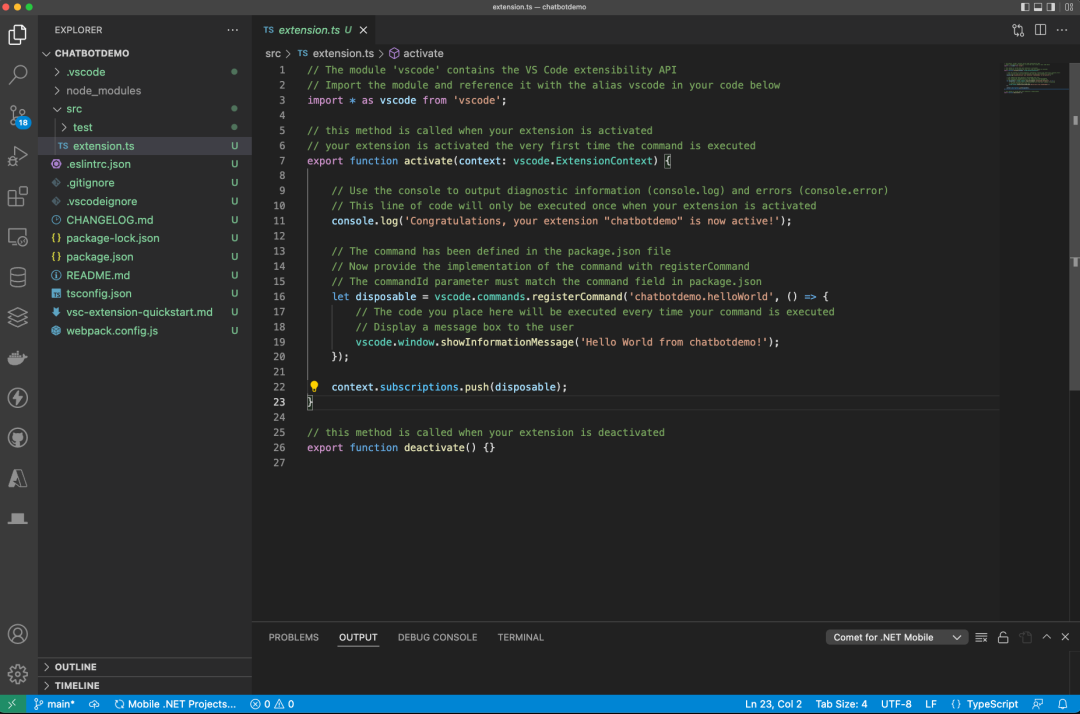The image size is (1080, 714).
Task: Open README.md in explorer
Action: pos(145,275)
